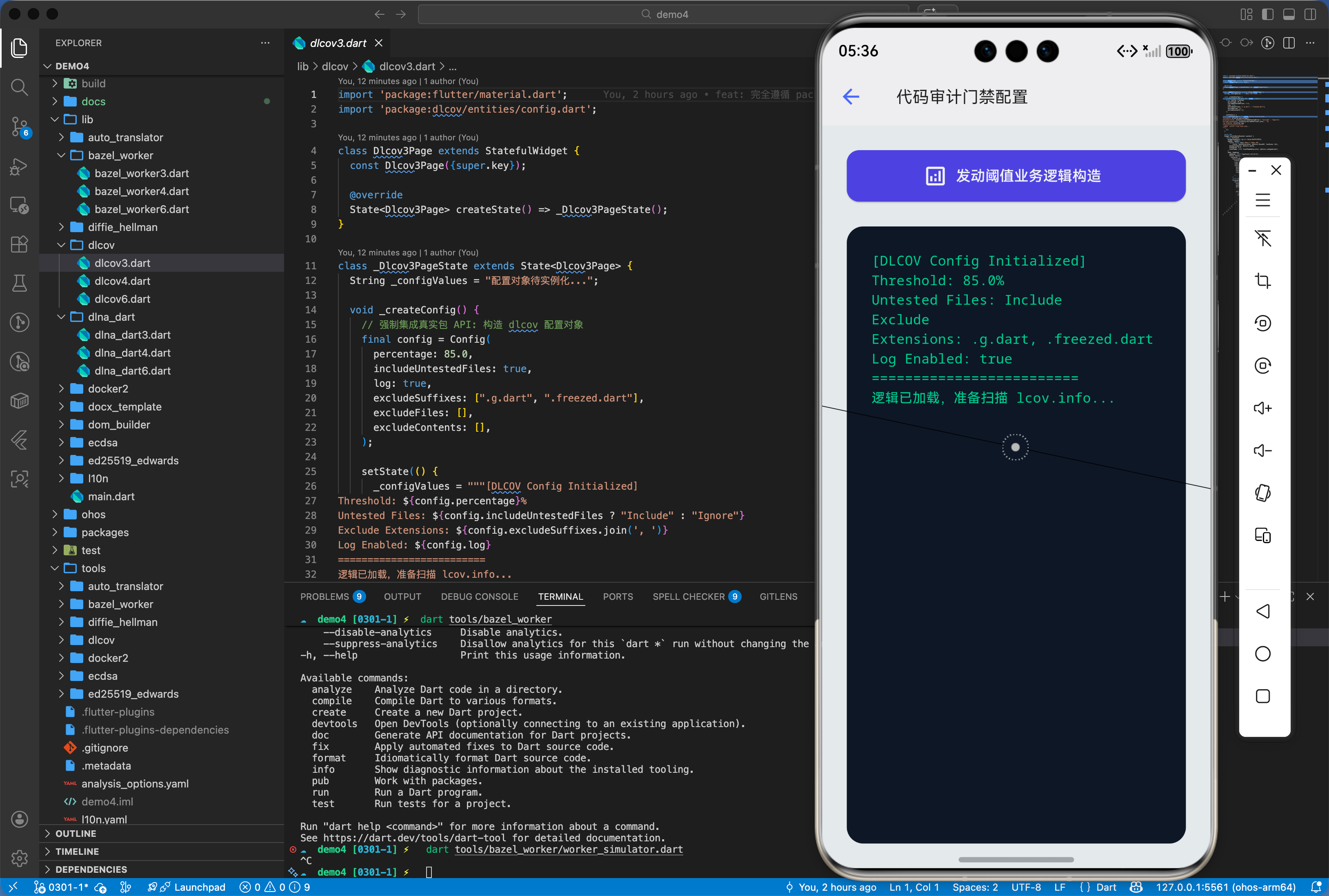Viewport: 1329px width, 896px height.
Task: Toggle the primary side bar layout
Action: (x=1267, y=14)
